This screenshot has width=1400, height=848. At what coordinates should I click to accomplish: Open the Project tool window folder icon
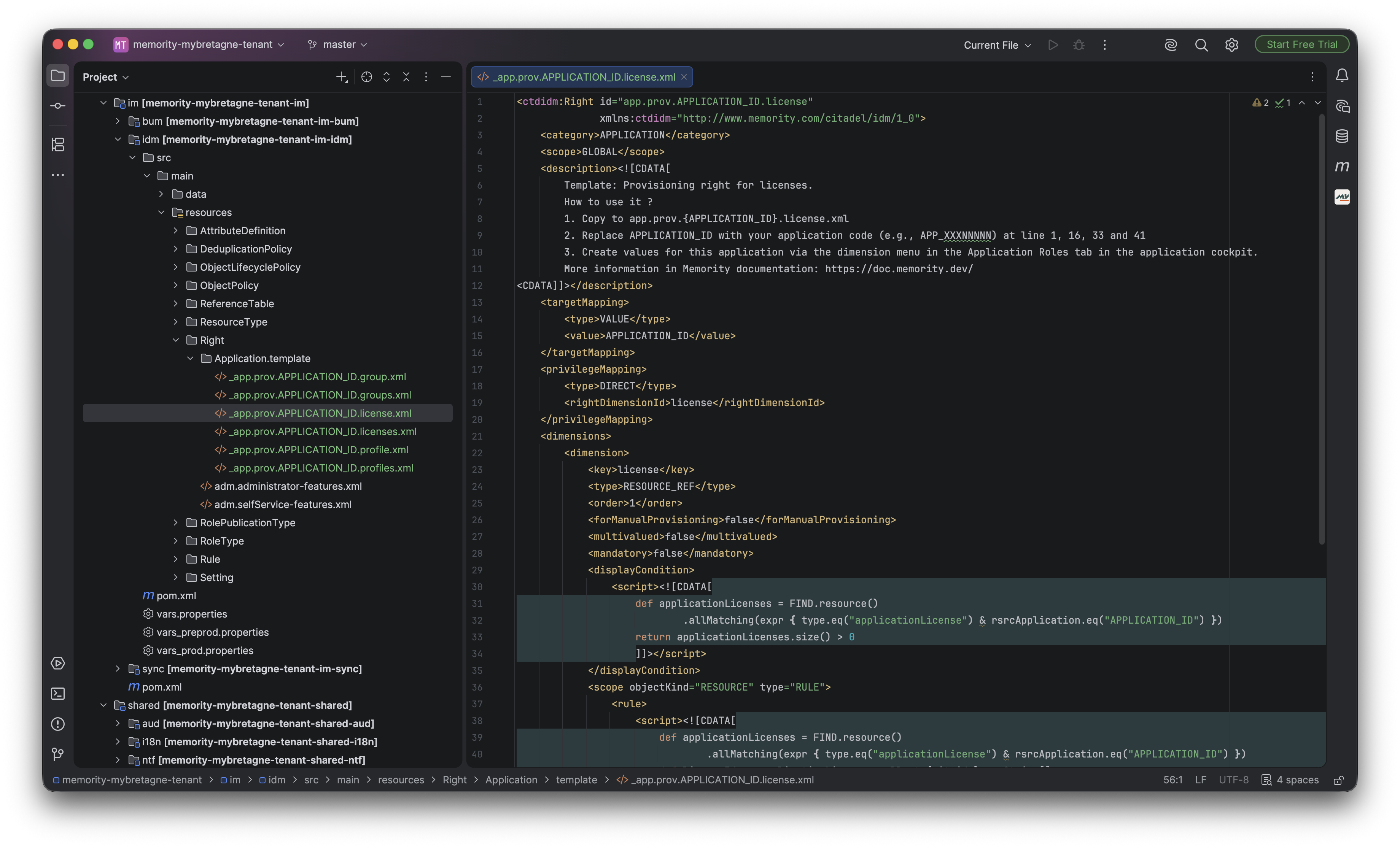58,76
